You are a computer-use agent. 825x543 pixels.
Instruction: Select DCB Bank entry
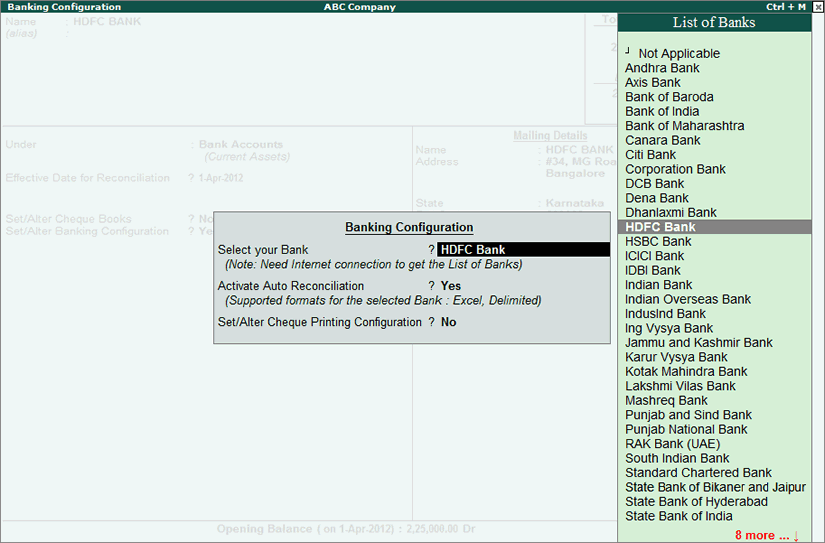(x=655, y=184)
